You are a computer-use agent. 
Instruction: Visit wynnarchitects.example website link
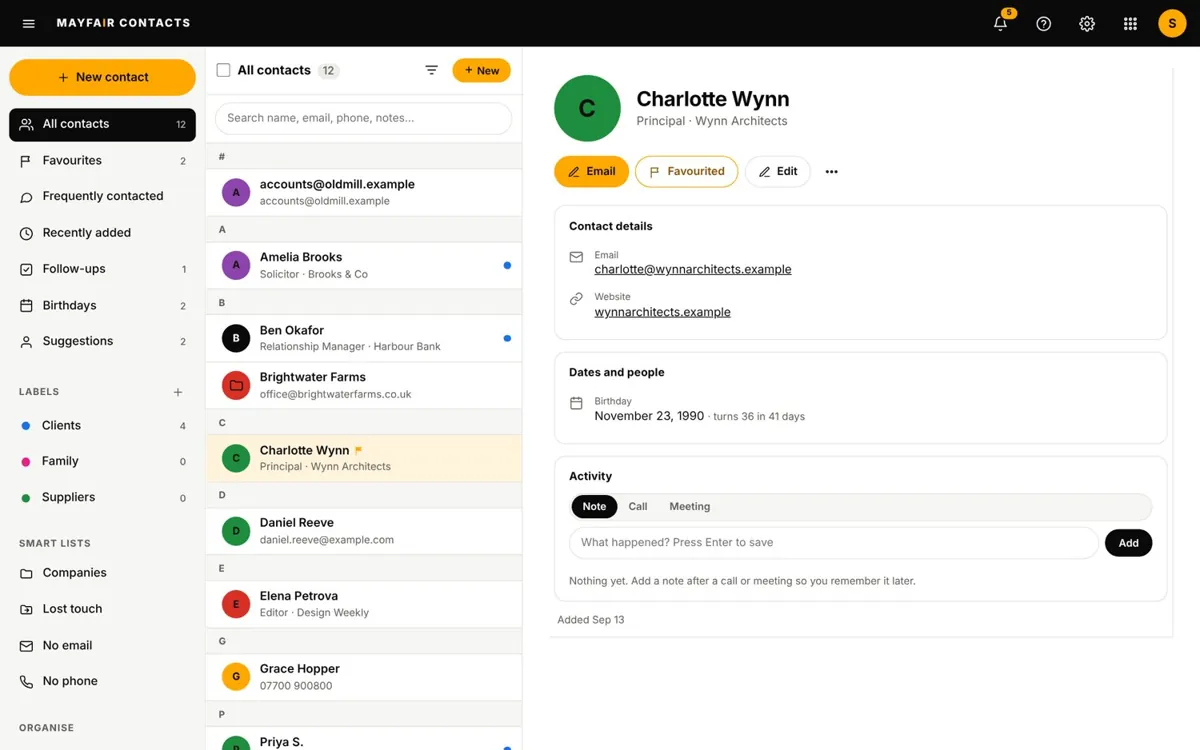point(662,312)
